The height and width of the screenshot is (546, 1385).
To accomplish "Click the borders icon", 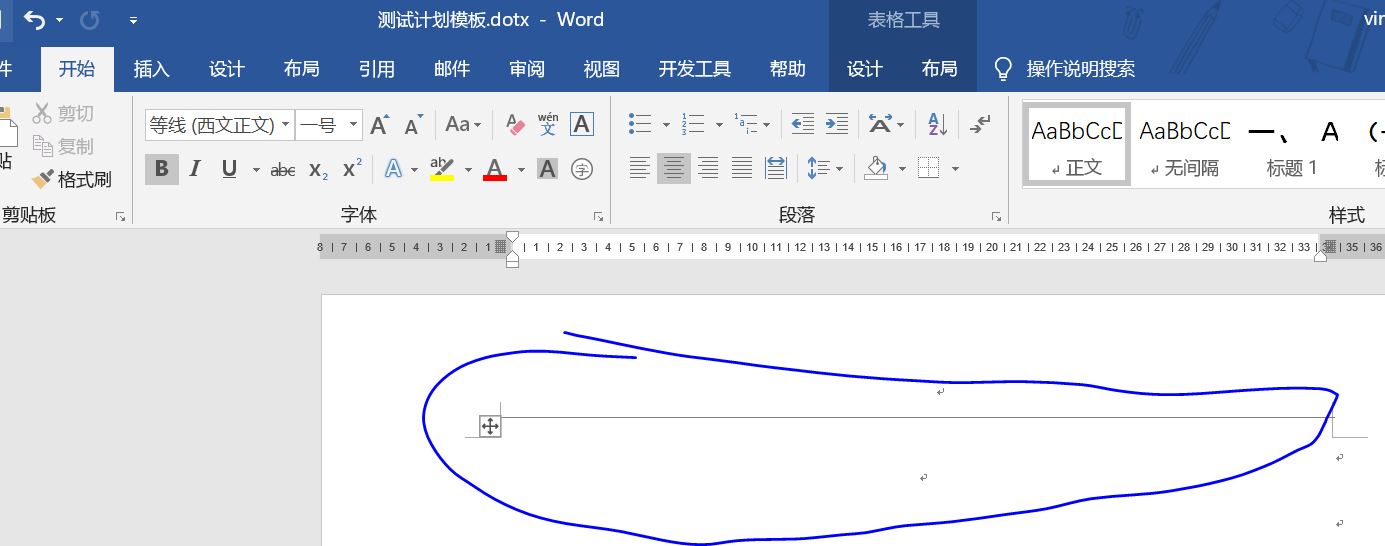I will [x=929, y=168].
